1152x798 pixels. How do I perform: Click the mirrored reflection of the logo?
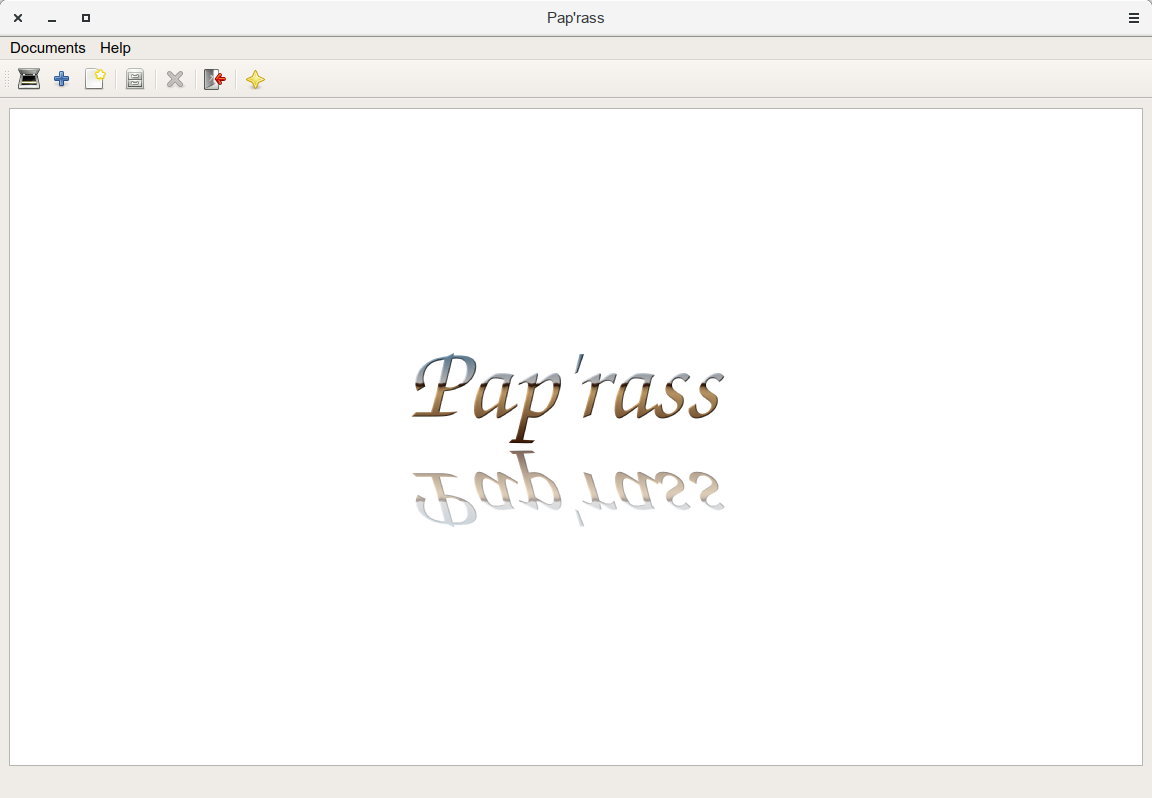click(567, 490)
